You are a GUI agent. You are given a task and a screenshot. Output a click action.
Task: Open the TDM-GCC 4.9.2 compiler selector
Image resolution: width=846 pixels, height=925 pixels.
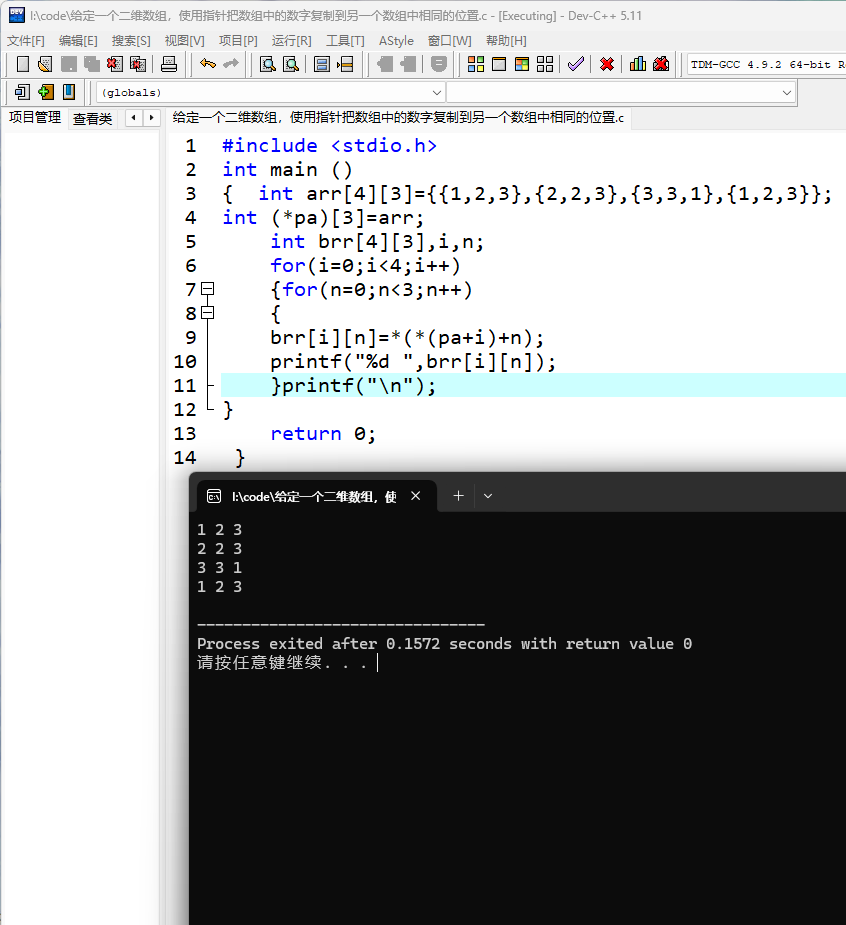766,64
